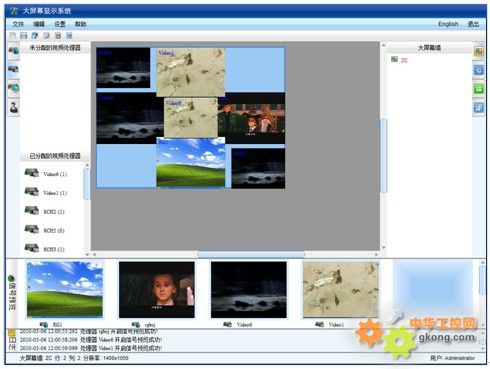Viewport: 490px width, 369px height.
Task: Select Video6 (1) in the assigned processors list
Action: coord(46,174)
